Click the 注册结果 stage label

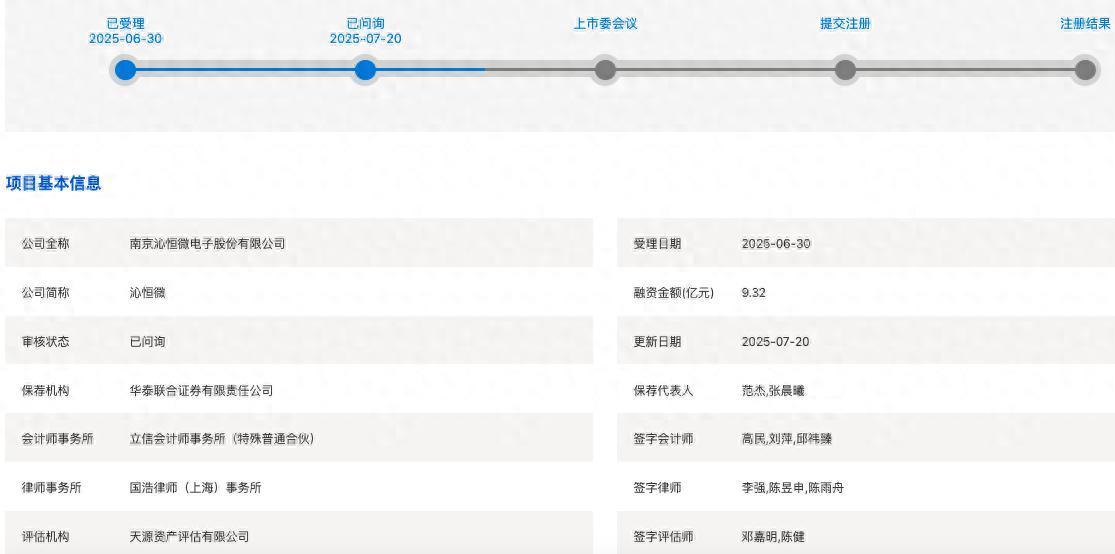(1085, 24)
